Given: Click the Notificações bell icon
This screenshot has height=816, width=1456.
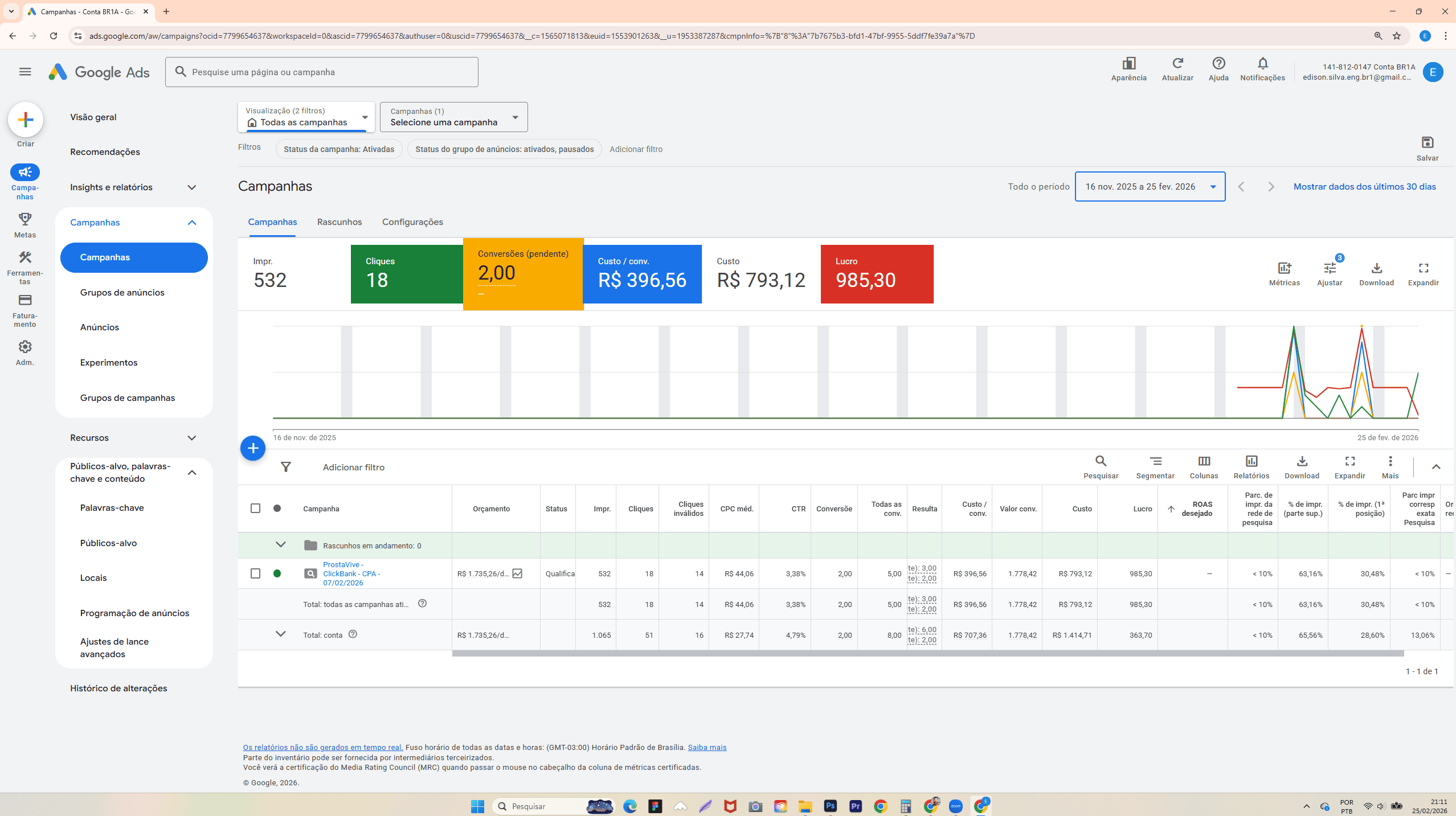Looking at the screenshot, I should click(1262, 63).
